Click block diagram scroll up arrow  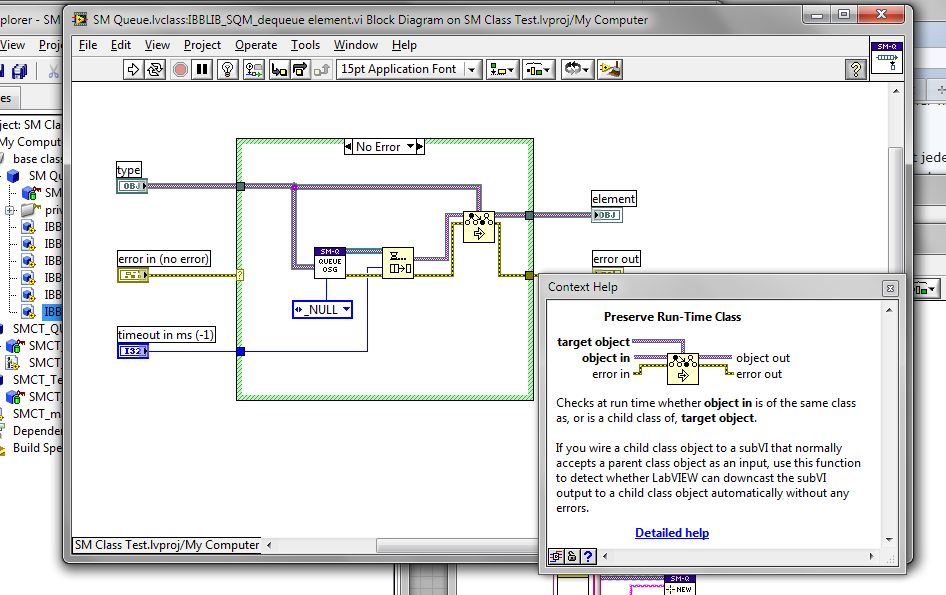(x=896, y=91)
